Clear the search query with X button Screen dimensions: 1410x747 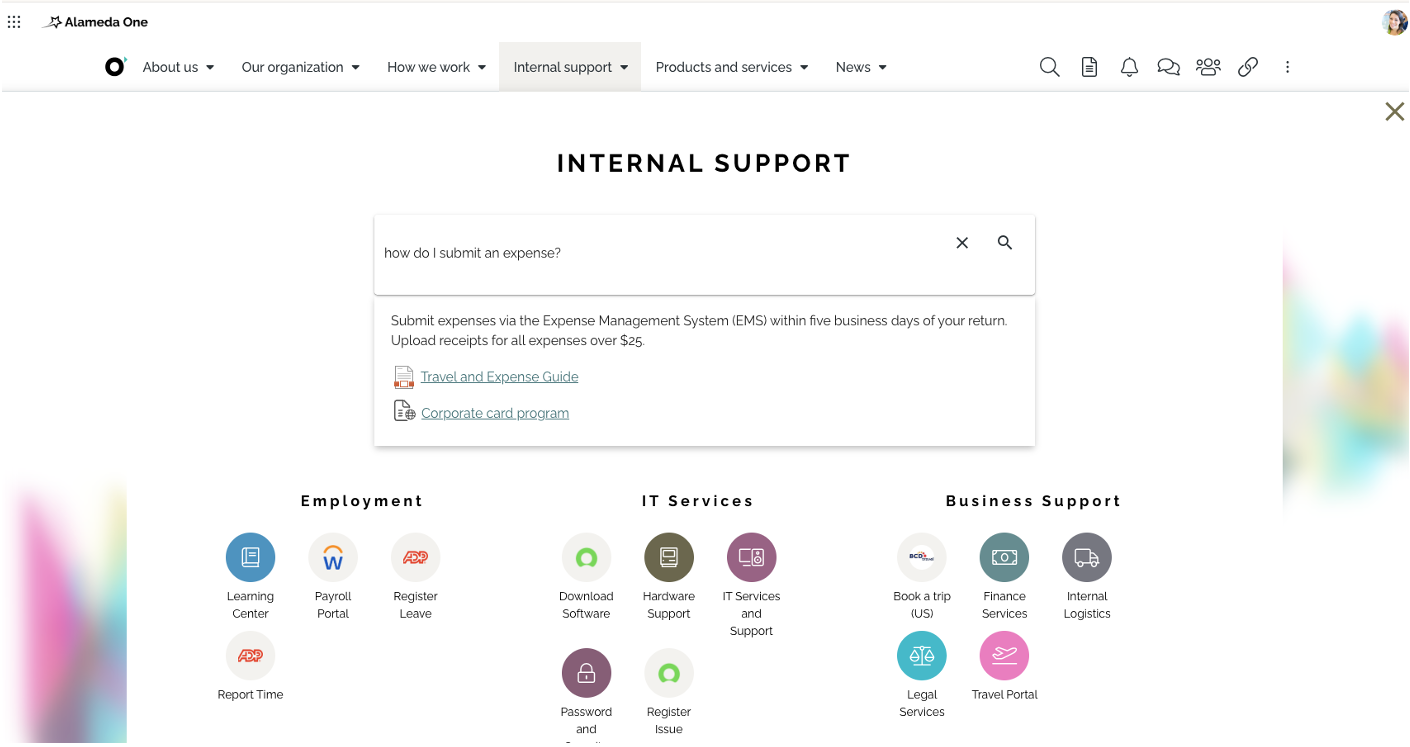click(x=962, y=243)
